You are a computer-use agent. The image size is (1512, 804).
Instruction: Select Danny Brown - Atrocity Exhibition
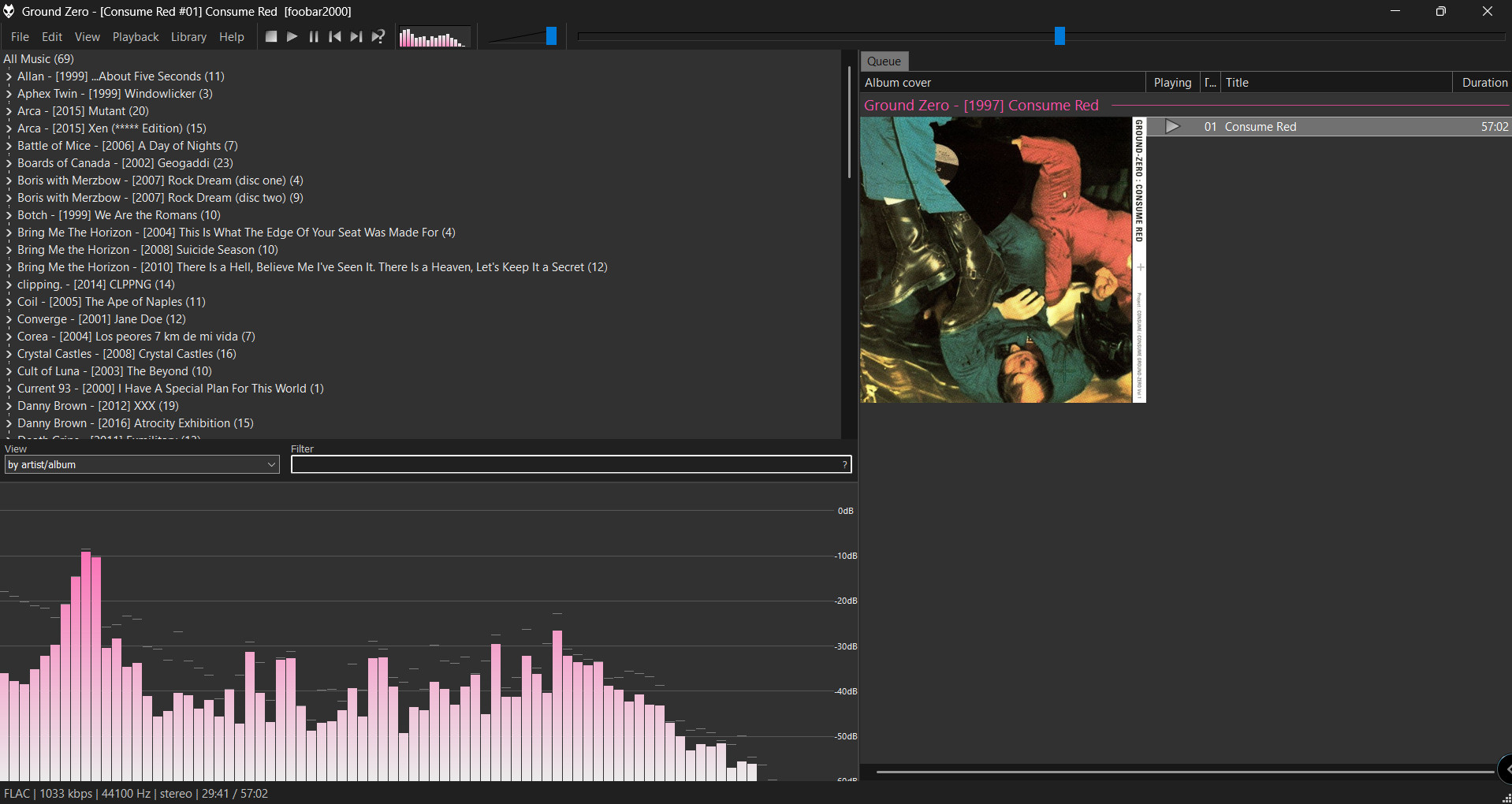point(135,423)
